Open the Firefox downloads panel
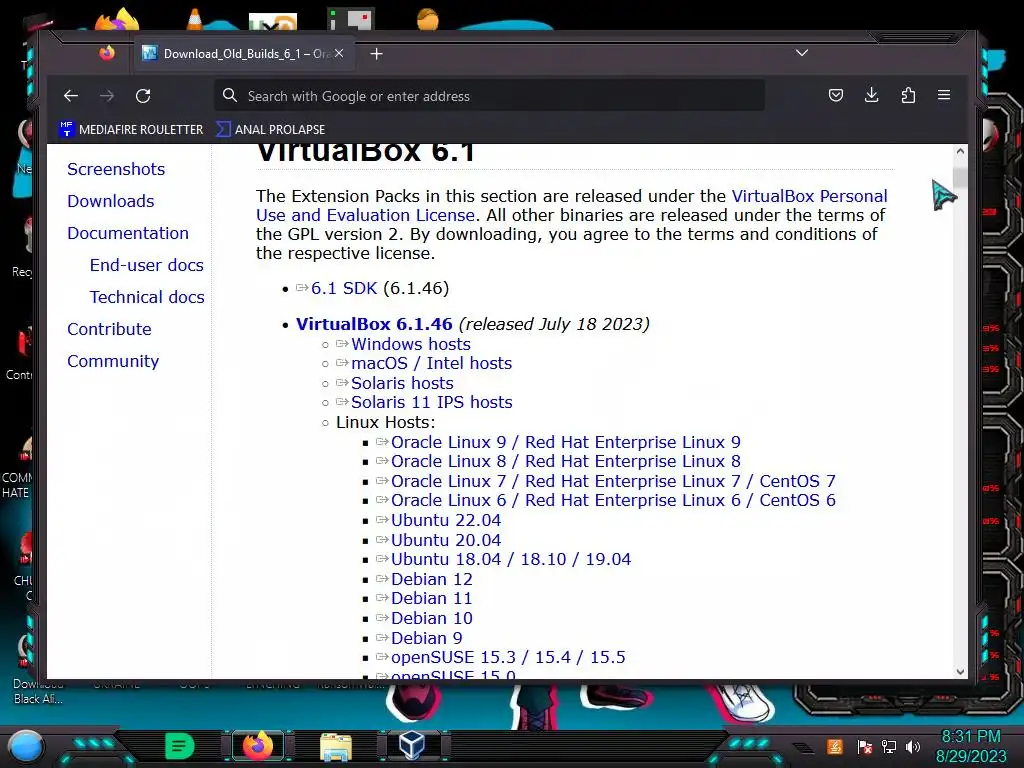 [871, 95]
